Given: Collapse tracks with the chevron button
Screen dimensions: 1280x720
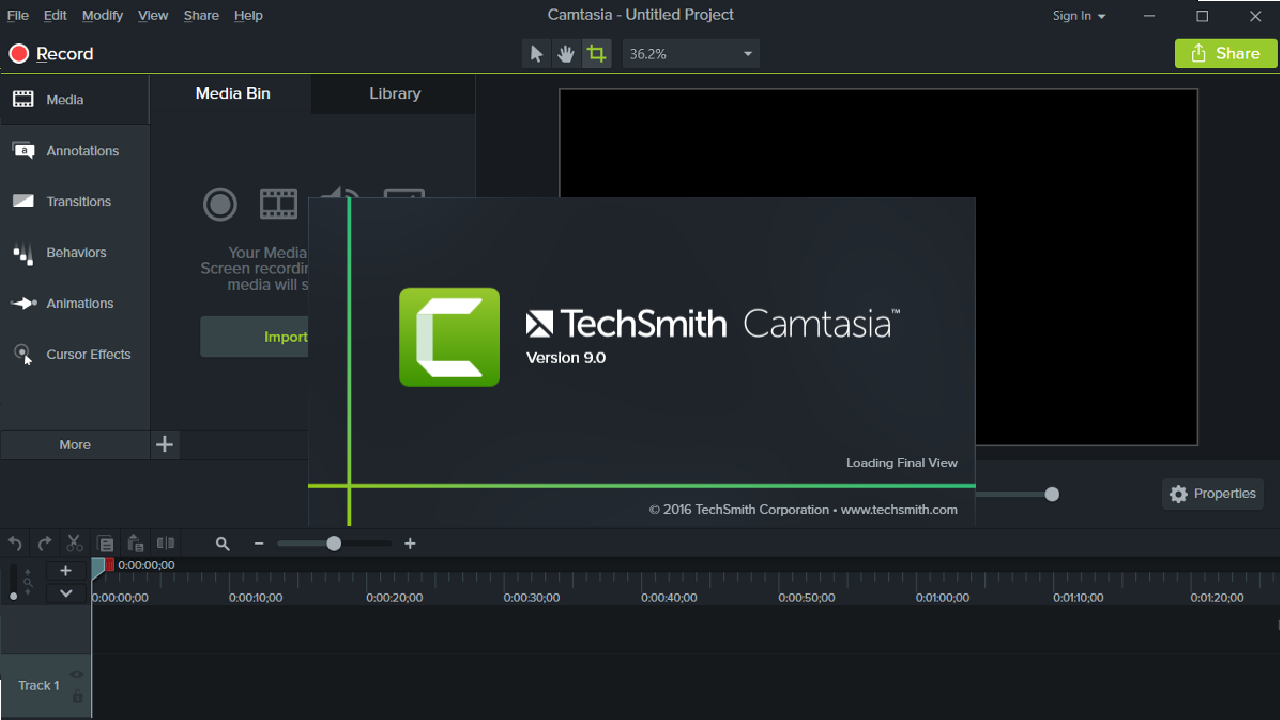Looking at the screenshot, I should [x=66, y=593].
